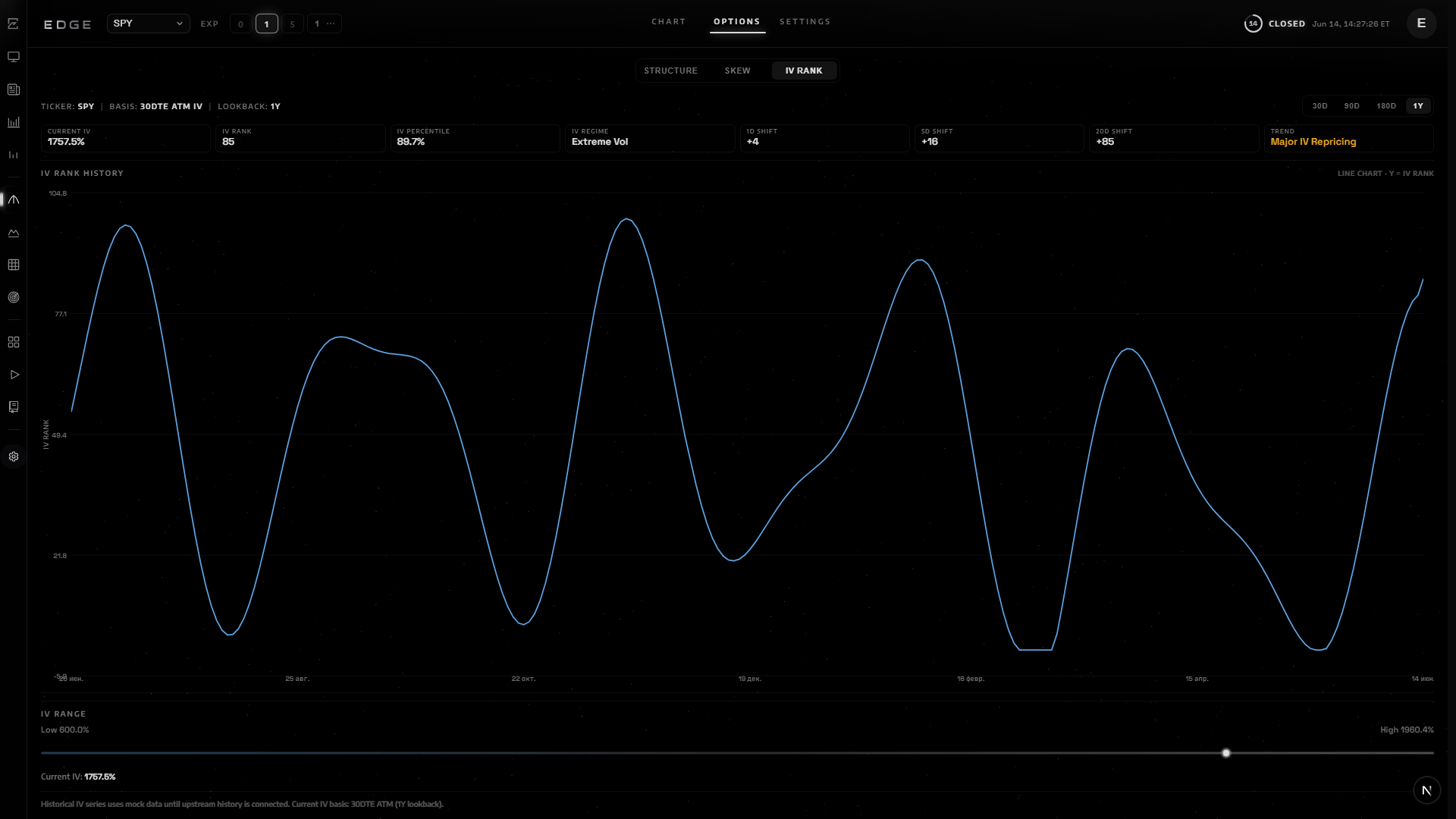
Task: Open the area mountain chart icon in the sidebar
Action: [x=14, y=233]
